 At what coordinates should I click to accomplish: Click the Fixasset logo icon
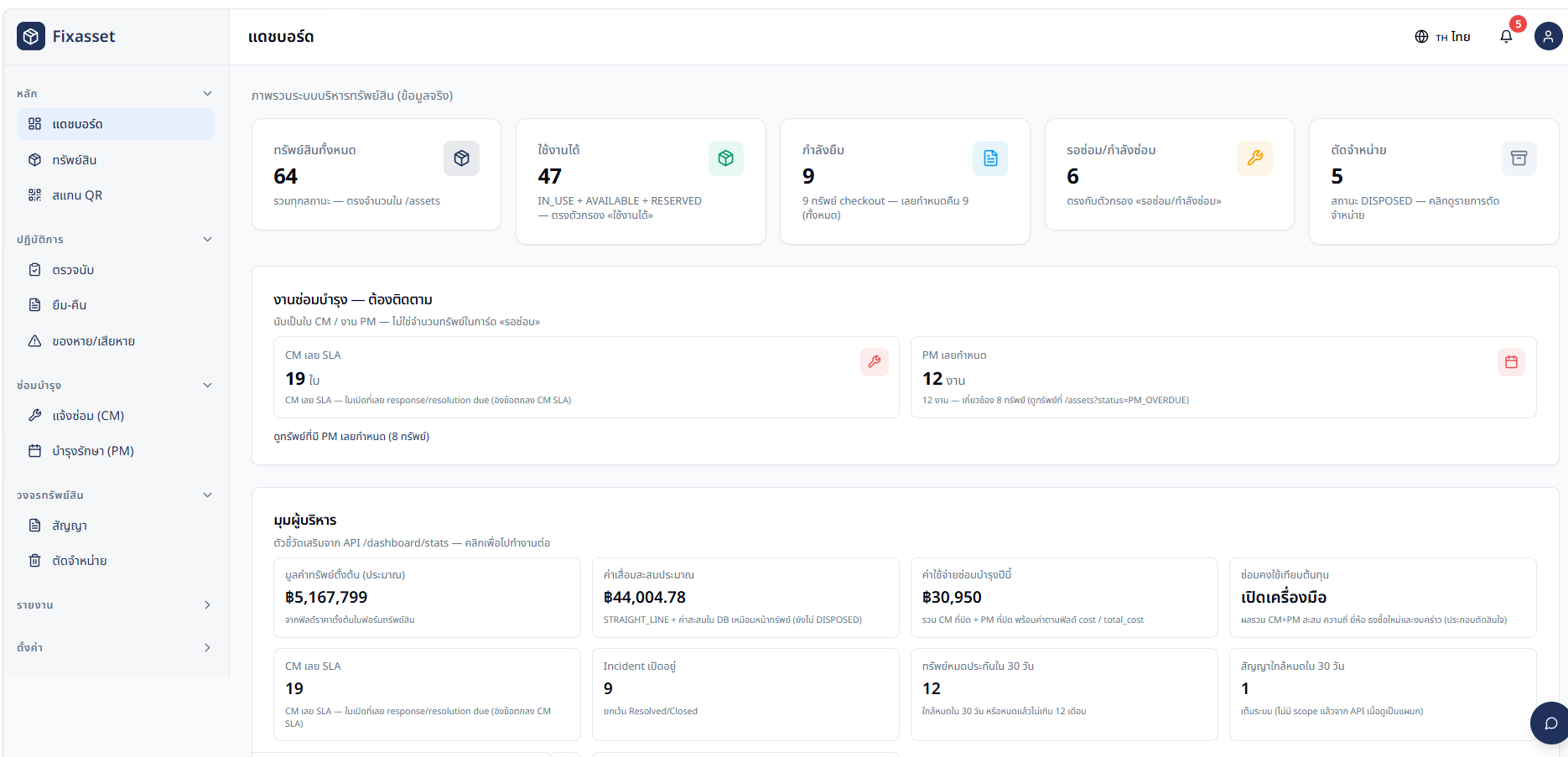click(31, 36)
